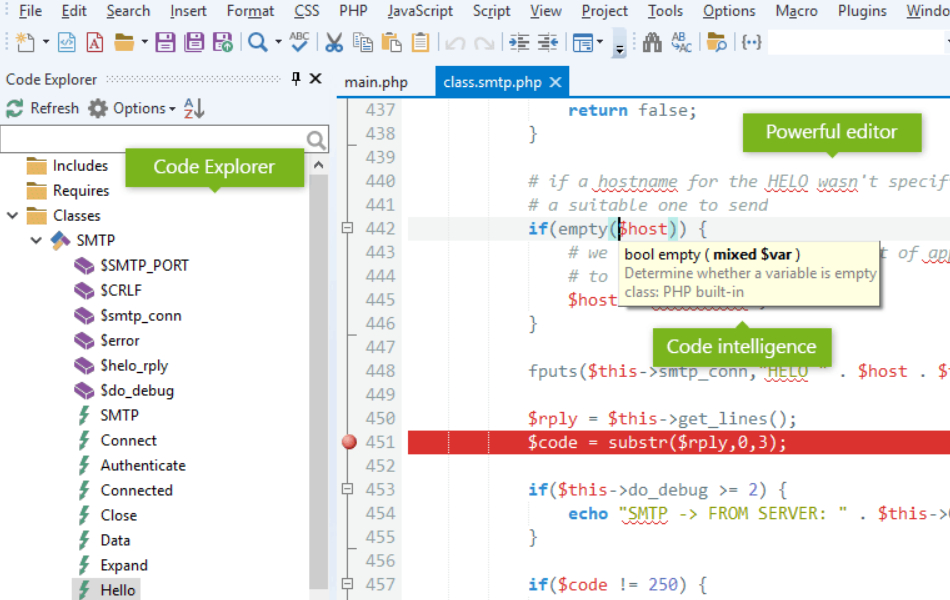Cut selection with the scissors icon

click(333, 42)
